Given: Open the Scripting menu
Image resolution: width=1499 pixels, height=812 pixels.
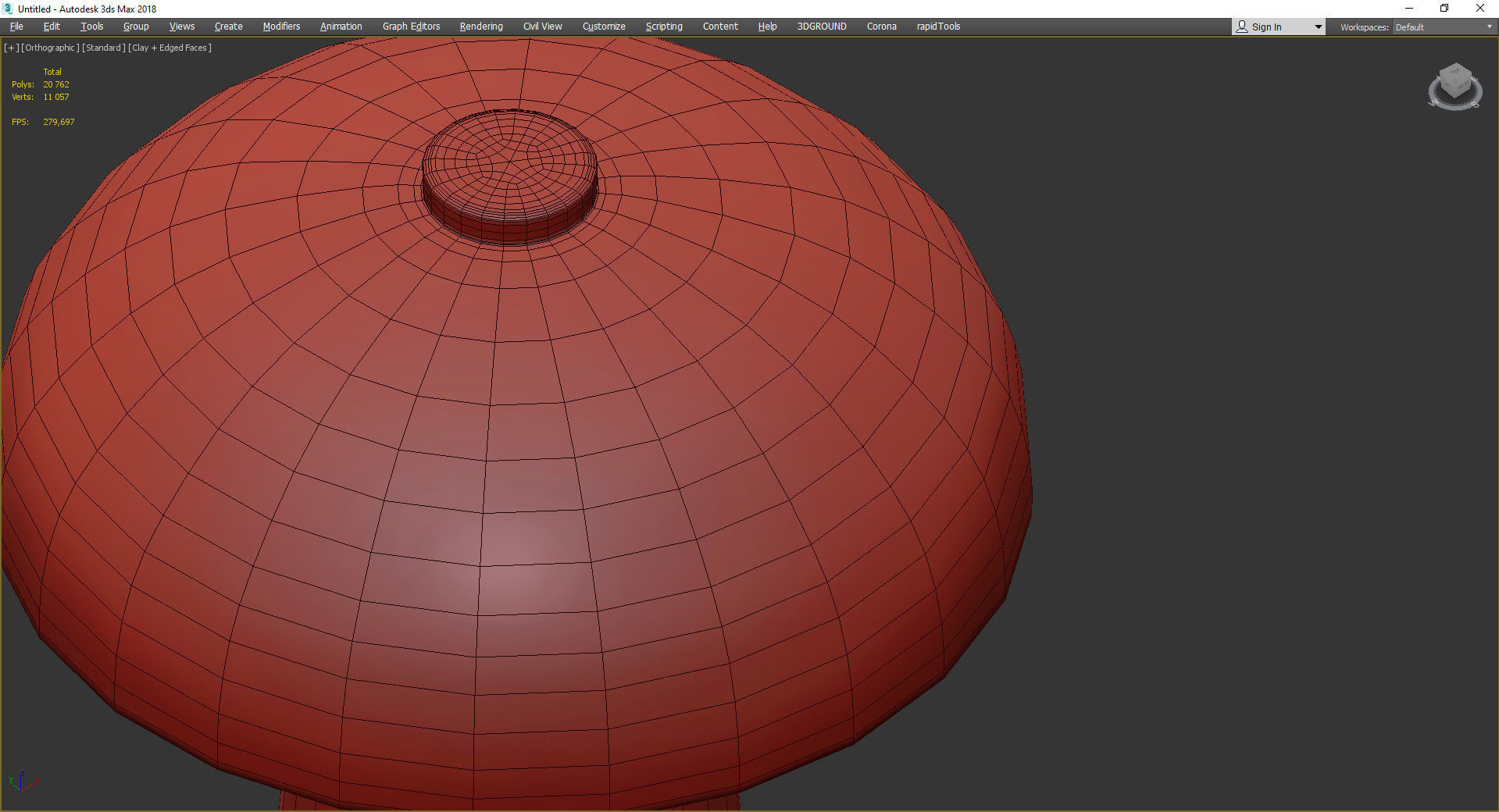Looking at the screenshot, I should click(x=664, y=27).
